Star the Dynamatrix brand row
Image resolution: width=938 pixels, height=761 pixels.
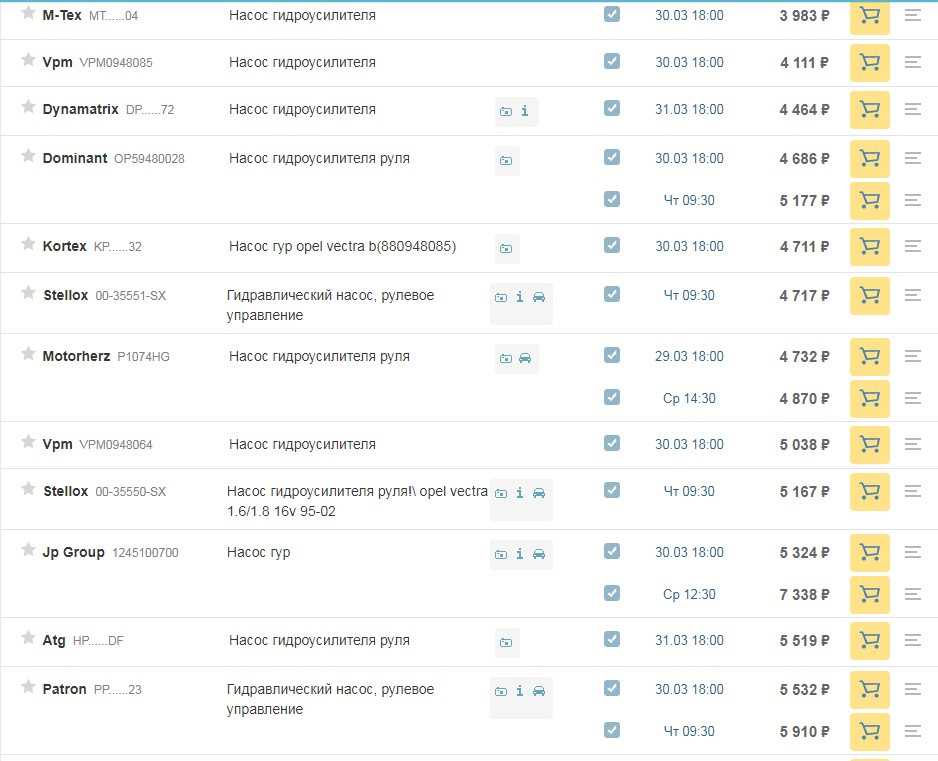(x=28, y=106)
